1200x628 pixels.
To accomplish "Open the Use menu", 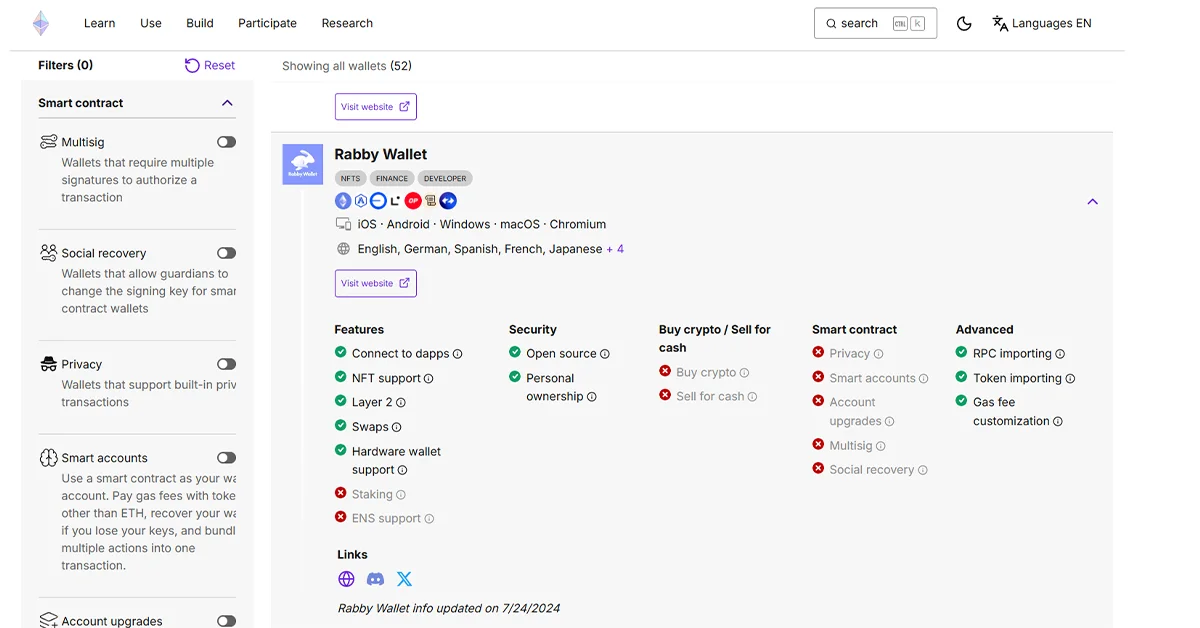I will (151, 23).
